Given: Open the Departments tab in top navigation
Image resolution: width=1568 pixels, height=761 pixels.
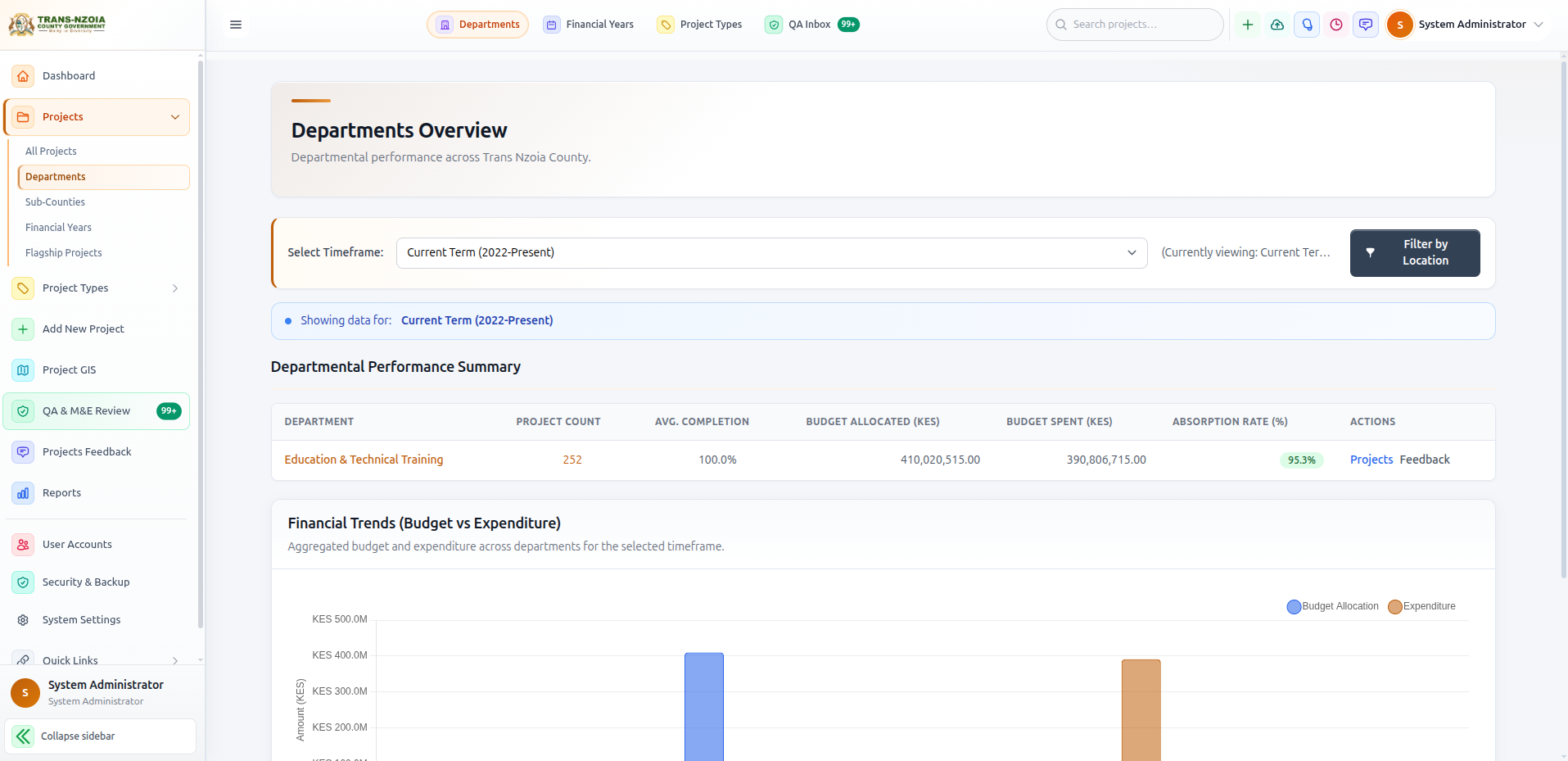Looking at the screenshot, I should point(478,25).
